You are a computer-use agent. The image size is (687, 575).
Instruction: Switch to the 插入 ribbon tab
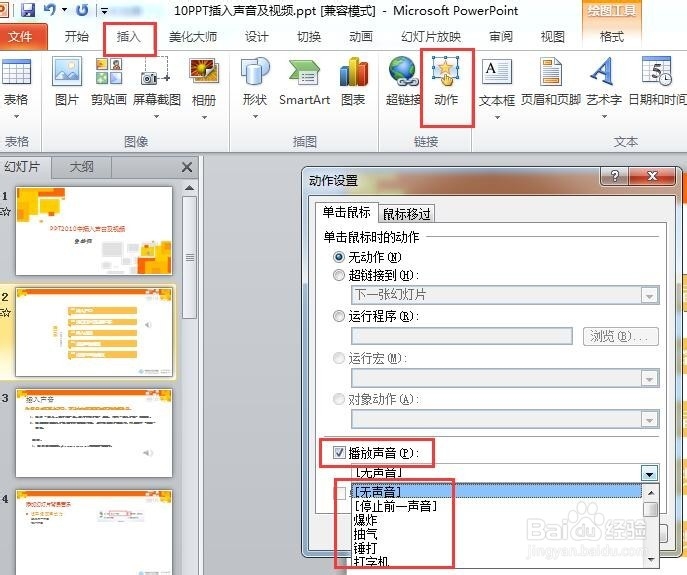[x=129, y=37]
